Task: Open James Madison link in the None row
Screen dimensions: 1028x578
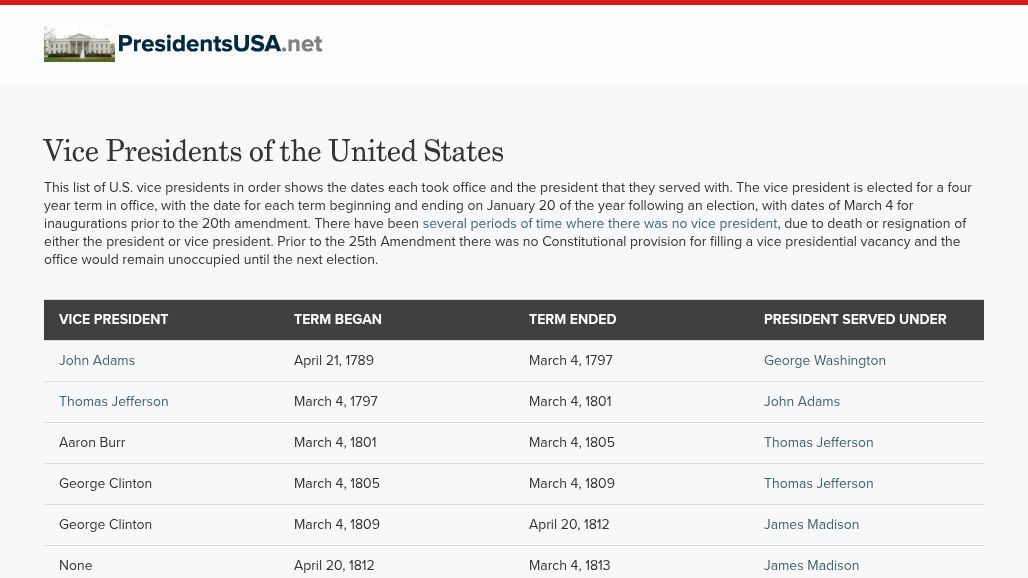Action: click(x=811, y=566)
